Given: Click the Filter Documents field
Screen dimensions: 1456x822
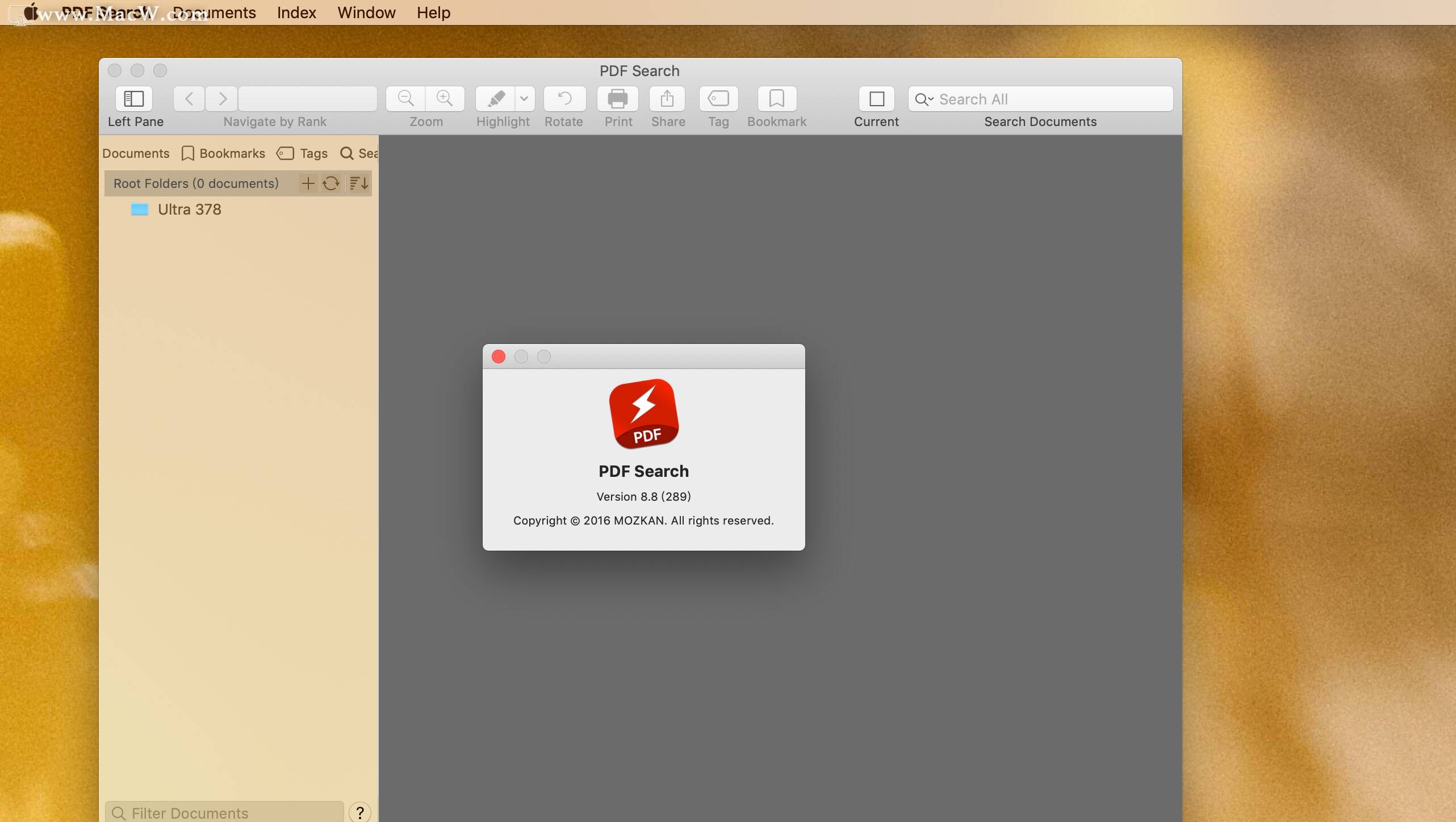Looking at the screenshot, I should pyautogui.click(x=224, y=812).
